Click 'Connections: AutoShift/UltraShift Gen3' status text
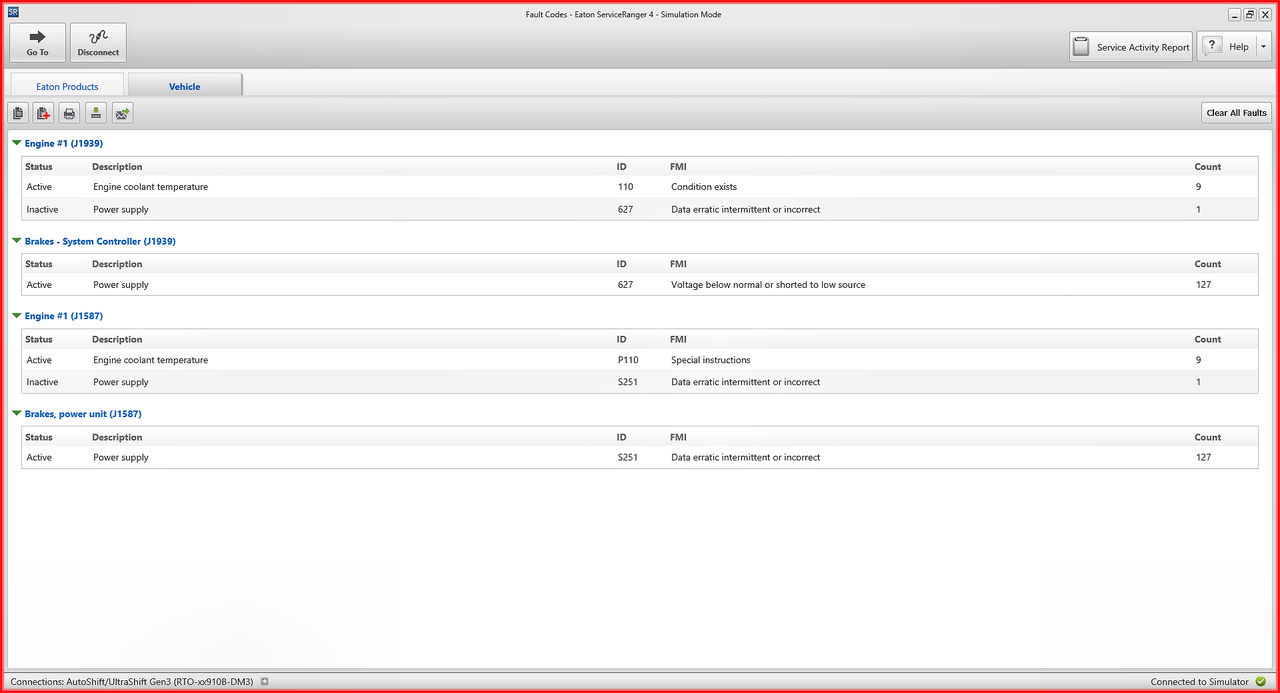Image resolution: width=1280 pixels, height=693 pixels. (x=132, y=682)
